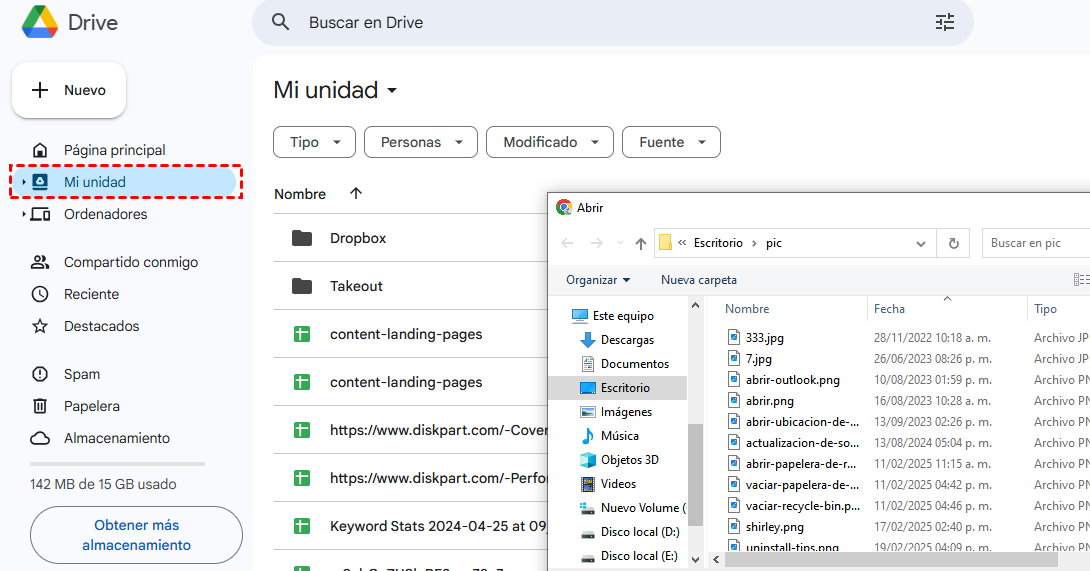
Task: Open Destacados starred items
Action: [x=101, y=326]
